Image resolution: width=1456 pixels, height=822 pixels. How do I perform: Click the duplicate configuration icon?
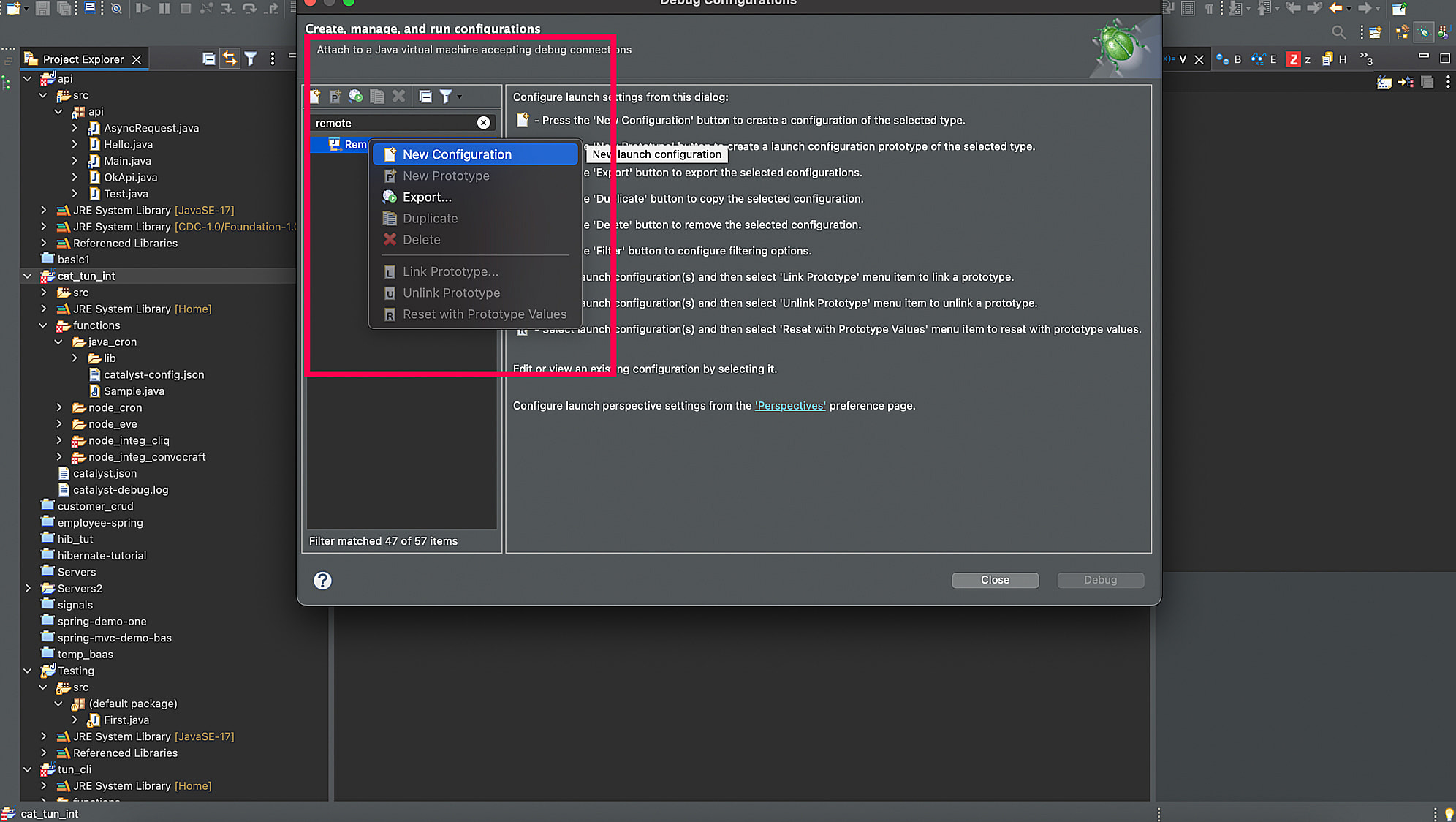(378, 96)
